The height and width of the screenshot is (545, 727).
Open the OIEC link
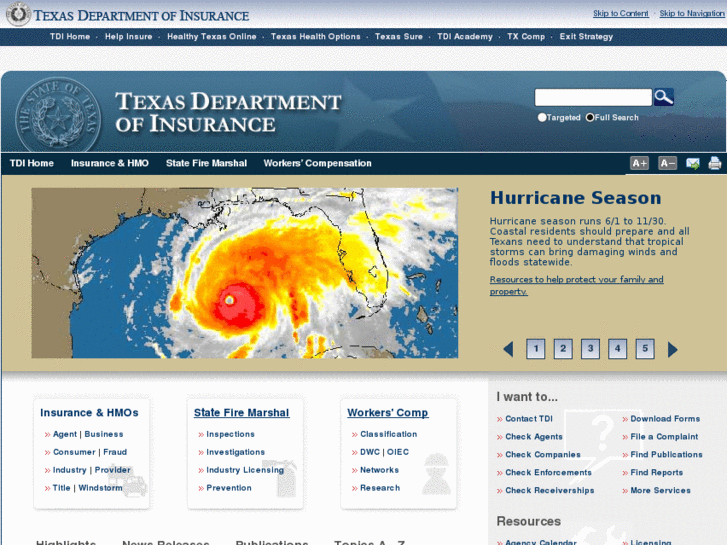[x=398, y=452]
